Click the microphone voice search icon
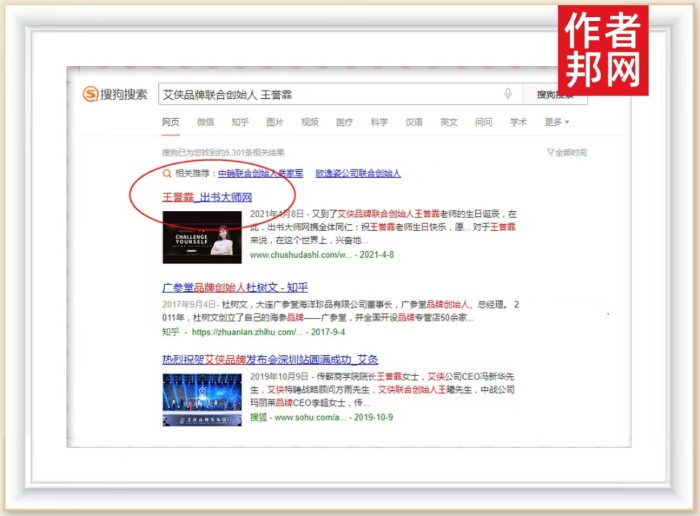The height and width of the screenshot is (516, 700). tap(508, 94)
